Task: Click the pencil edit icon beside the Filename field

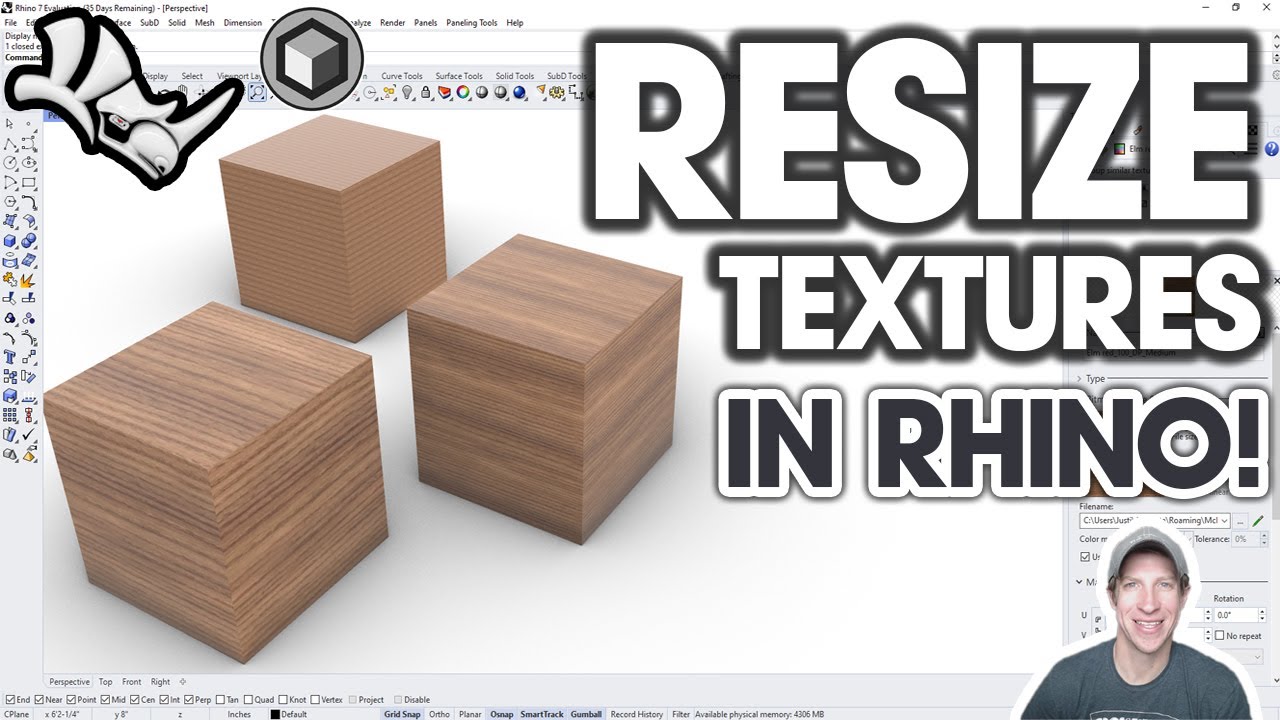Action: pos(1258,521)
